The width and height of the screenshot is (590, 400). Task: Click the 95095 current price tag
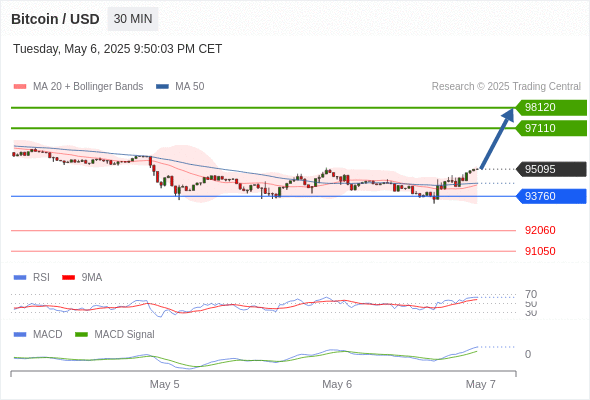pos(551,169)
